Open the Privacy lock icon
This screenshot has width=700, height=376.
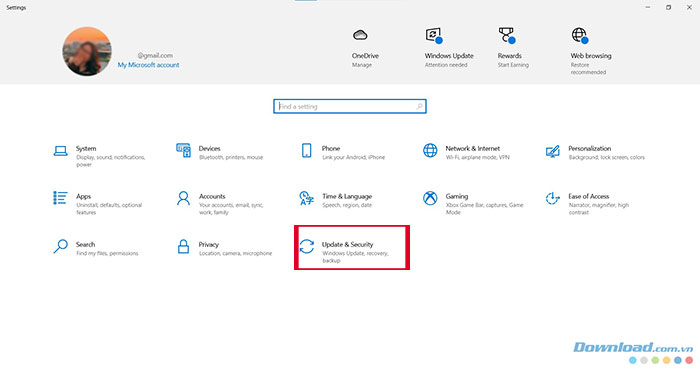coord(183,246)
